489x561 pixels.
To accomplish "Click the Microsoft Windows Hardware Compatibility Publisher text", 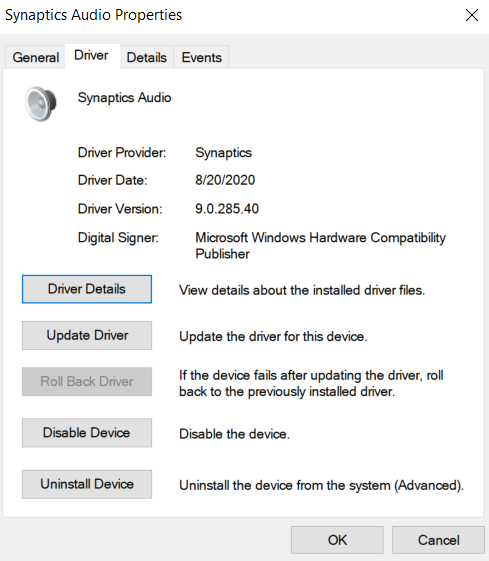I will pyautogui.click(x=321, y=245).
